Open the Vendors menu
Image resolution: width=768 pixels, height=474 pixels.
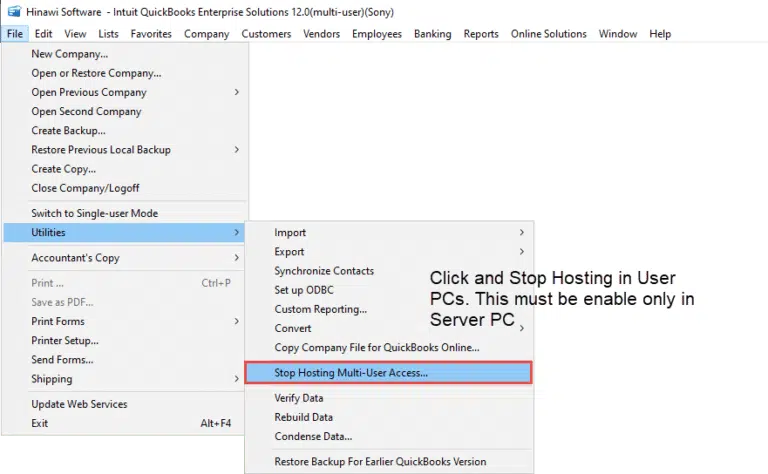(x=321, y=34)
